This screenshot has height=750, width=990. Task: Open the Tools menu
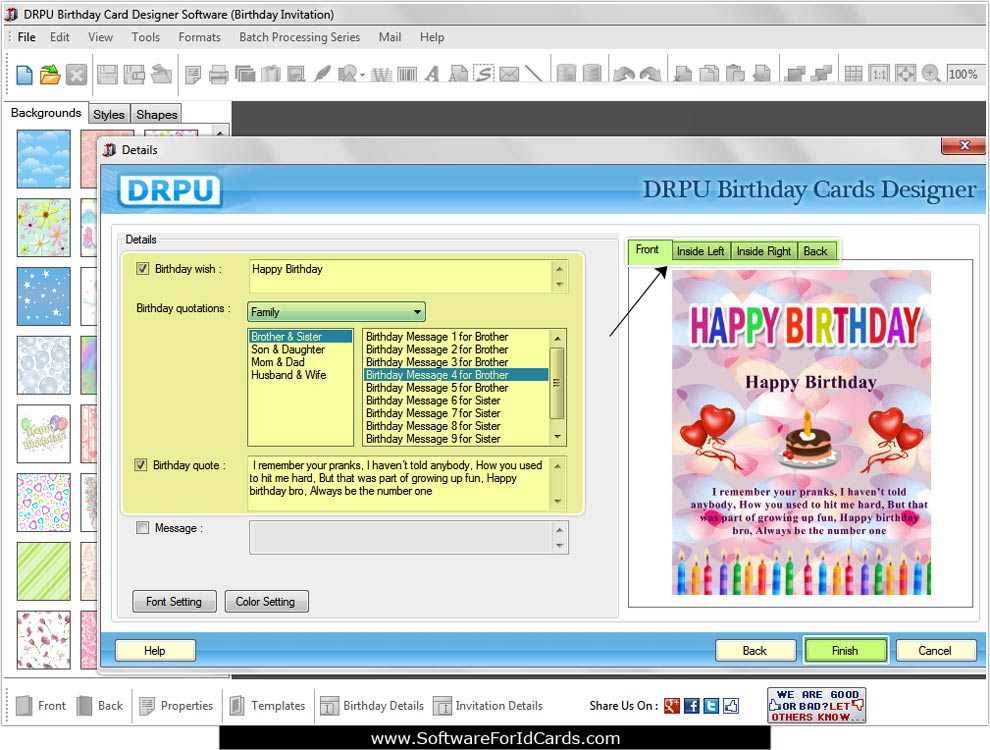point(145,37)
